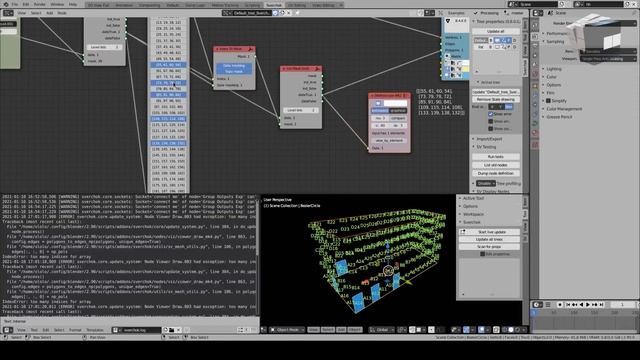Click Dump node definition button
Screen dimensions: 640x360
[496, 173]
